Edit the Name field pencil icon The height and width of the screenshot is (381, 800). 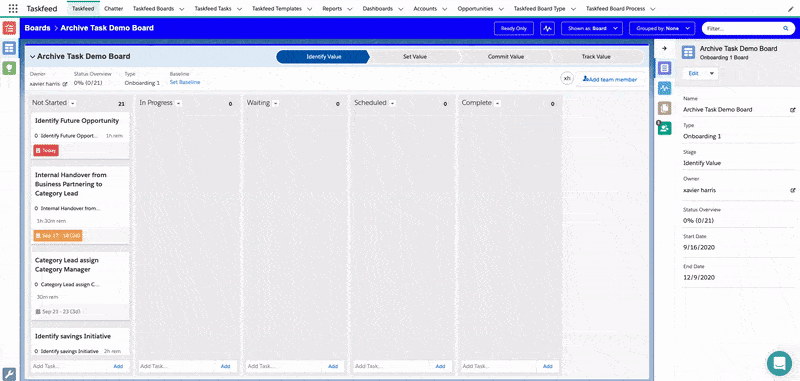pos(792,110)
